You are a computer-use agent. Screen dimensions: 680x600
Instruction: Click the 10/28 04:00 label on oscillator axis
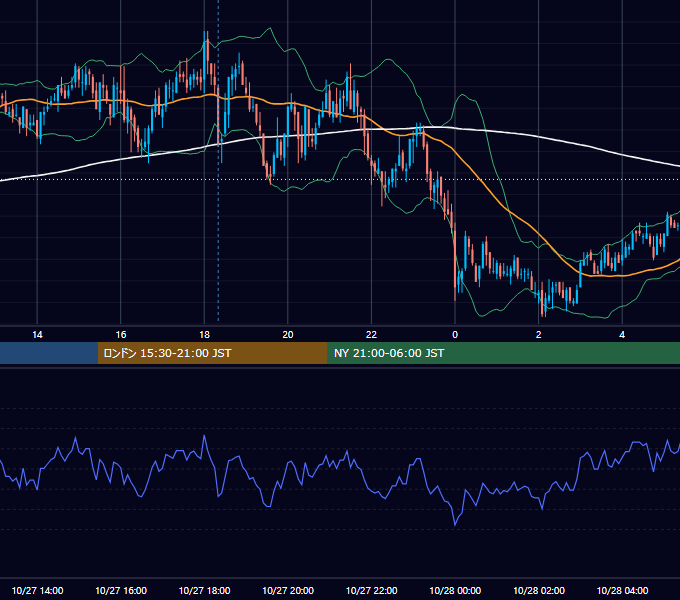(622, 590)
